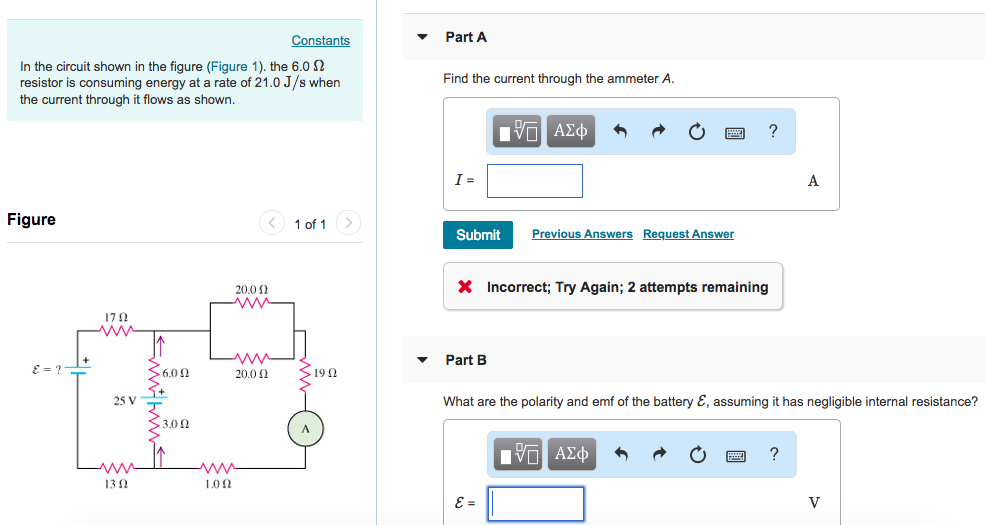985x525 pixels.
Task: Click the reset icon in Part A toolbar
Action: pos(697,132)
